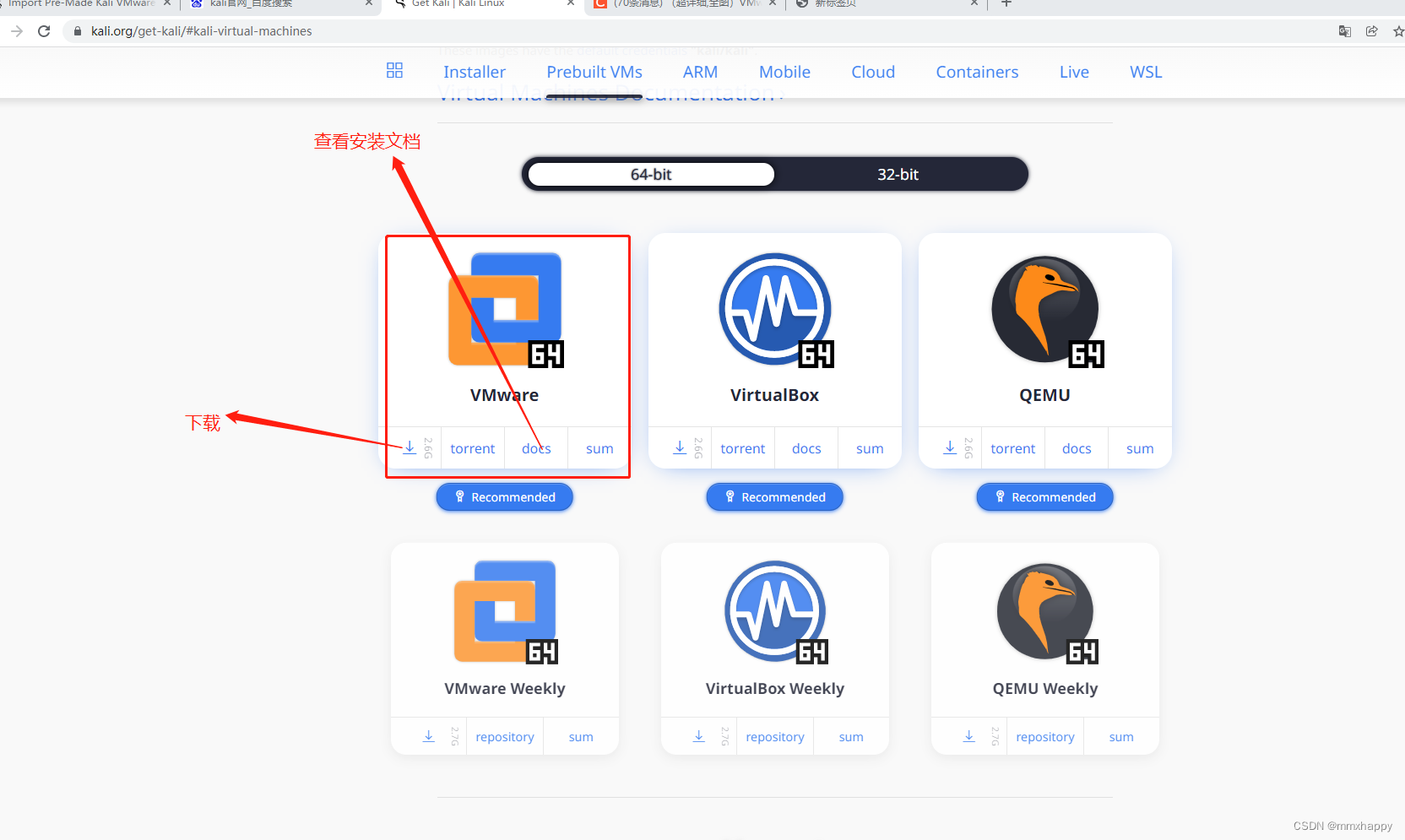Download the VMware Weekly image
Image resolution: width=1405 pixels, height=840 pixels.
pyautogui.click(x=429, y=736)
